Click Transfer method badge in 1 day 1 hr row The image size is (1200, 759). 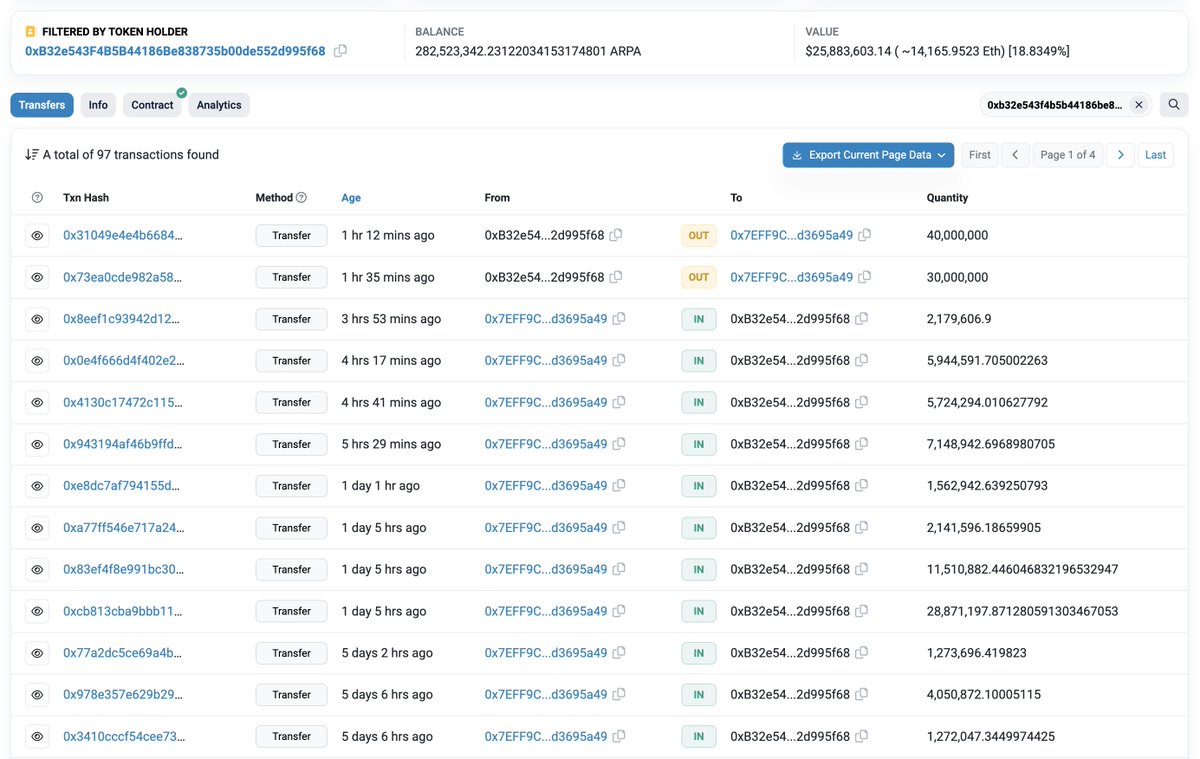[291, 486]
